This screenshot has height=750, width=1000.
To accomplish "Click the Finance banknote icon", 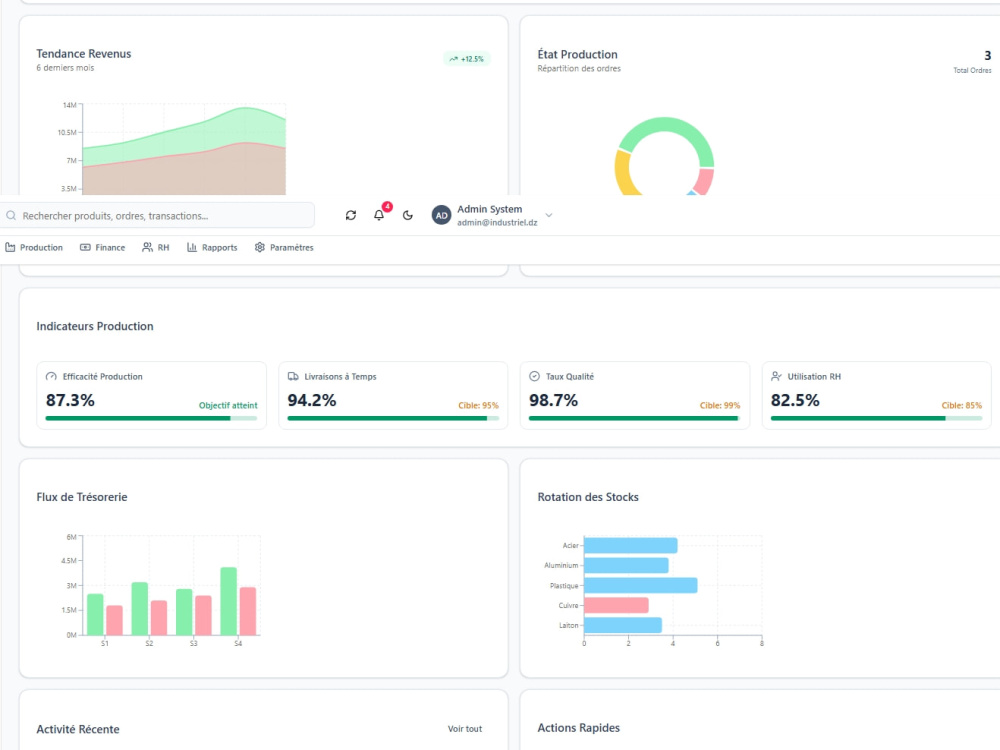I will coord(85,247).
